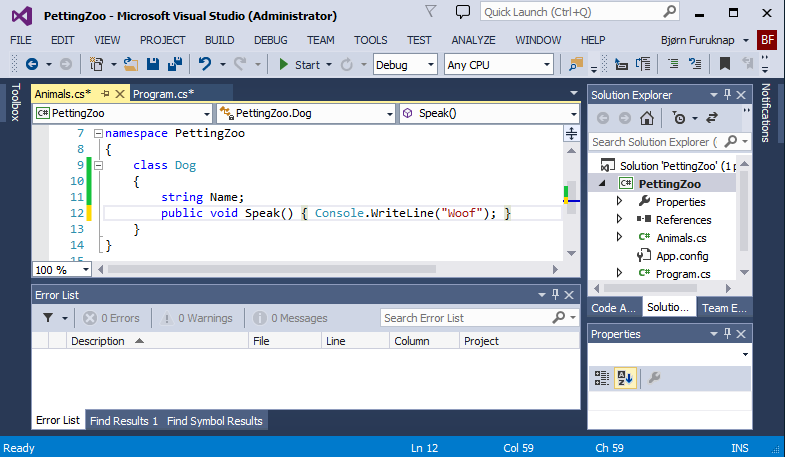Open the notifications flag (funnel) icon in the title bar

[x=431, y=11]
